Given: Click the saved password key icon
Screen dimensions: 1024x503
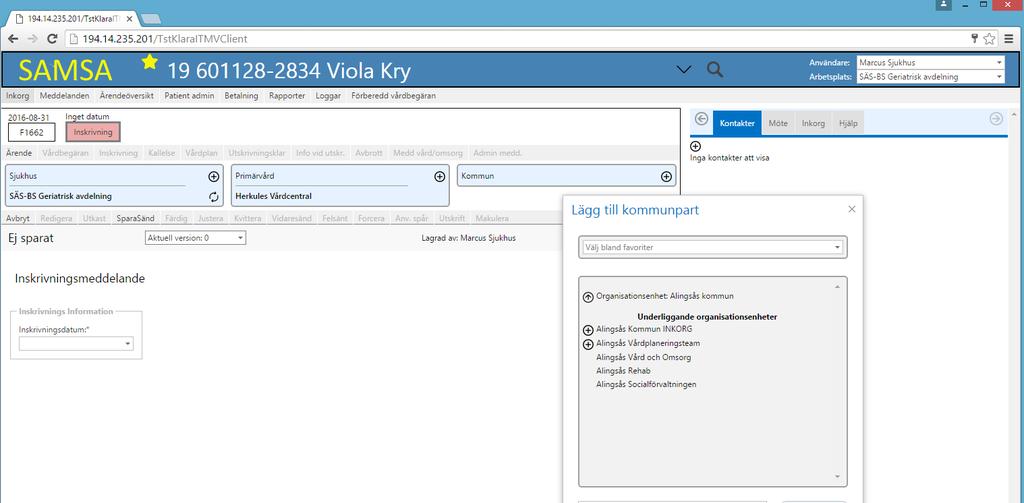Looking at the screenshot, I should coord(974,39).
